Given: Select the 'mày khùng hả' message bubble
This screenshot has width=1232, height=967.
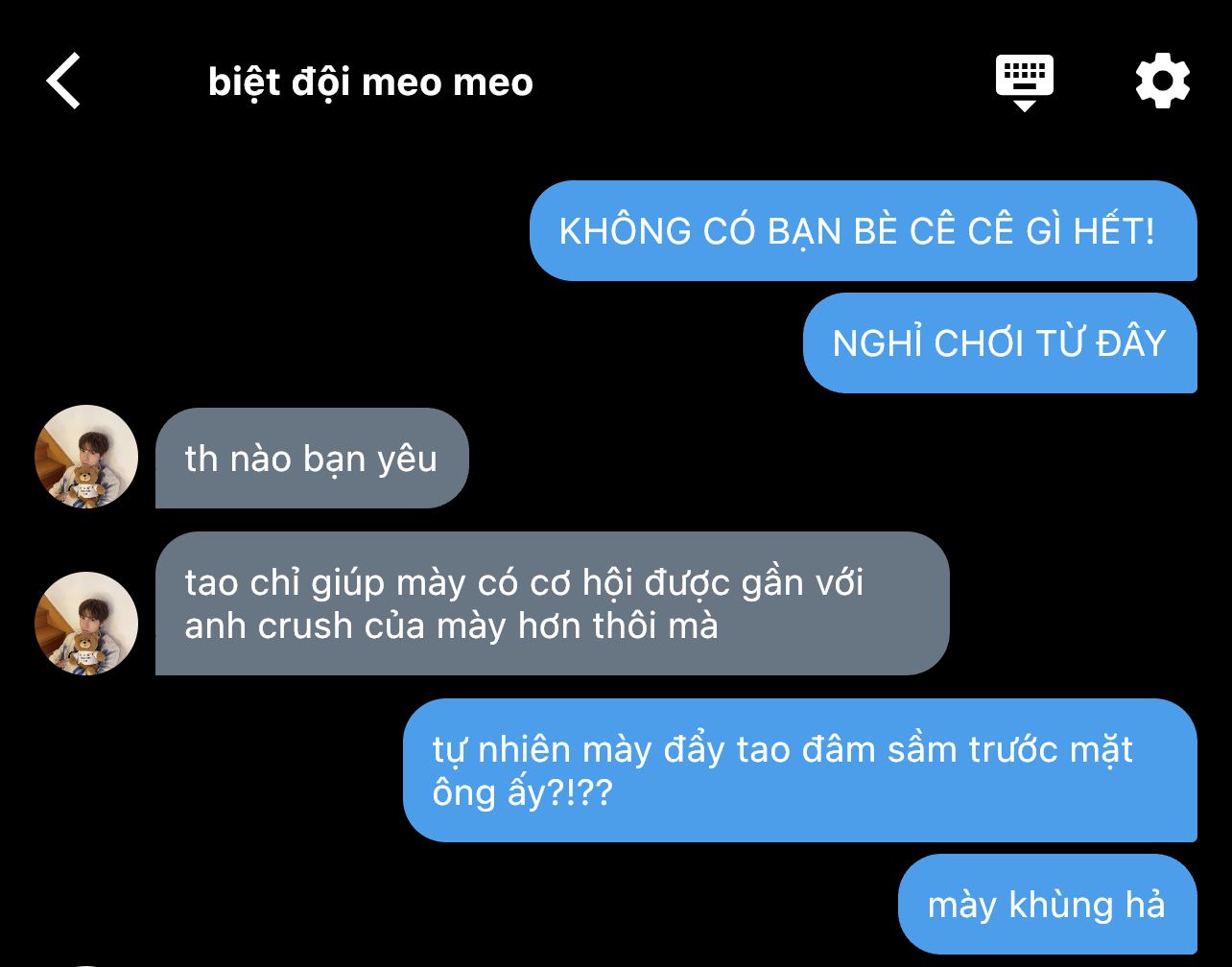Looking at the screenshot, I should [x=1048, y=904].
